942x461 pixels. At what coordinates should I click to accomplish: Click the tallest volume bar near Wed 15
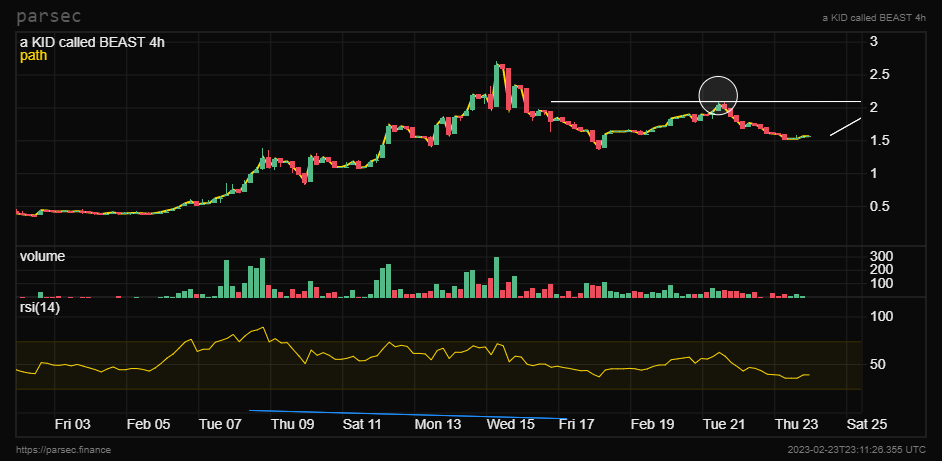(x=496, y=277)
